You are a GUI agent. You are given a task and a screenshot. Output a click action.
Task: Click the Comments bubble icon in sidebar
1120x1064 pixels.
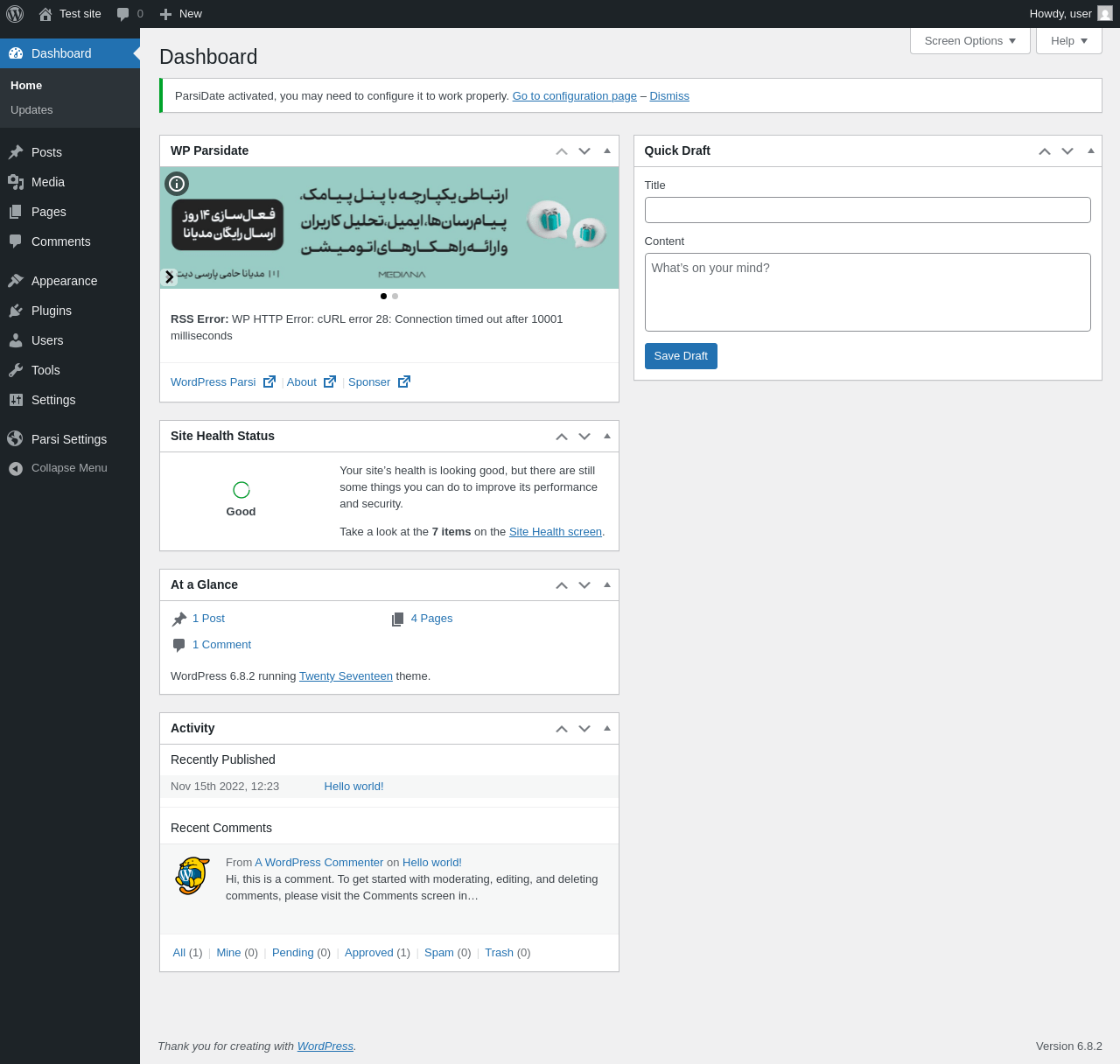point(16,241)
